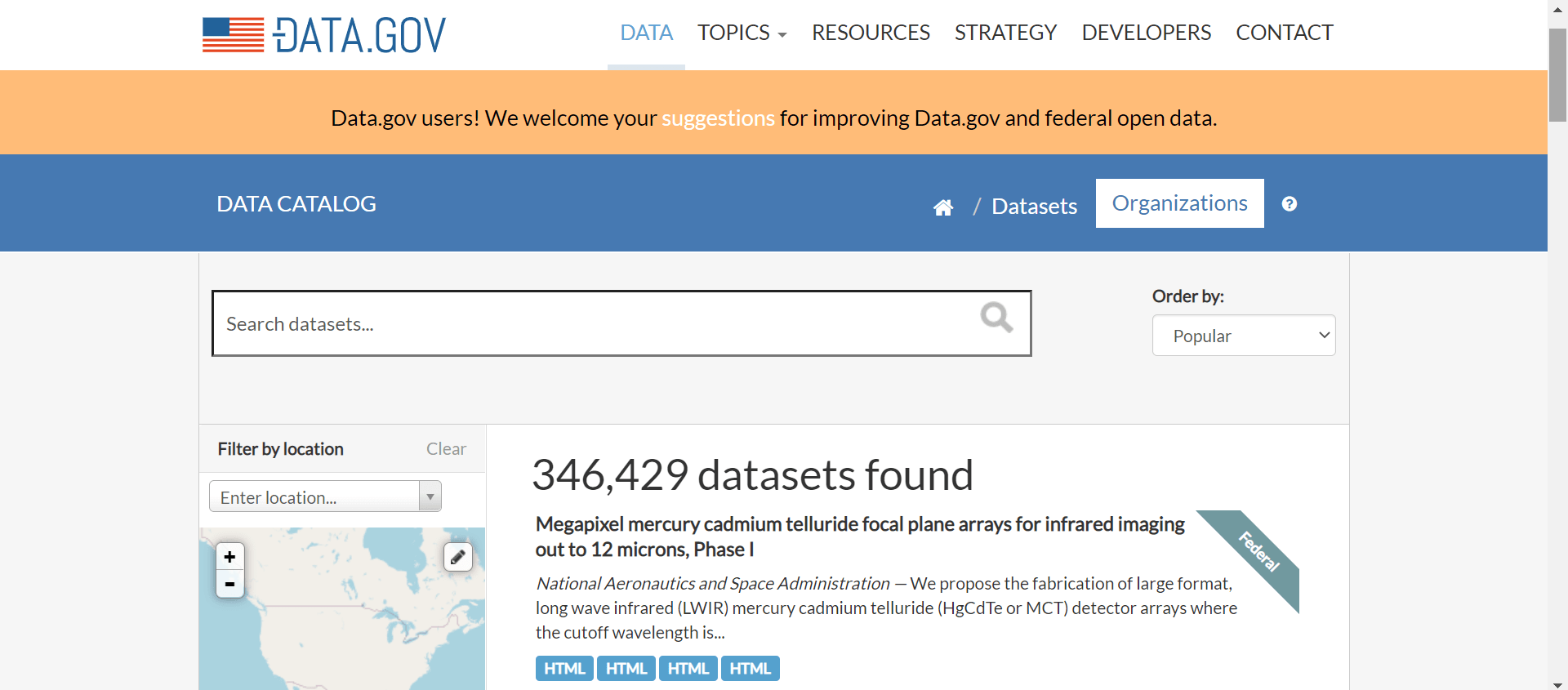Open the CONTACT page
1568x690 pixels.
tap(1284, 33)
